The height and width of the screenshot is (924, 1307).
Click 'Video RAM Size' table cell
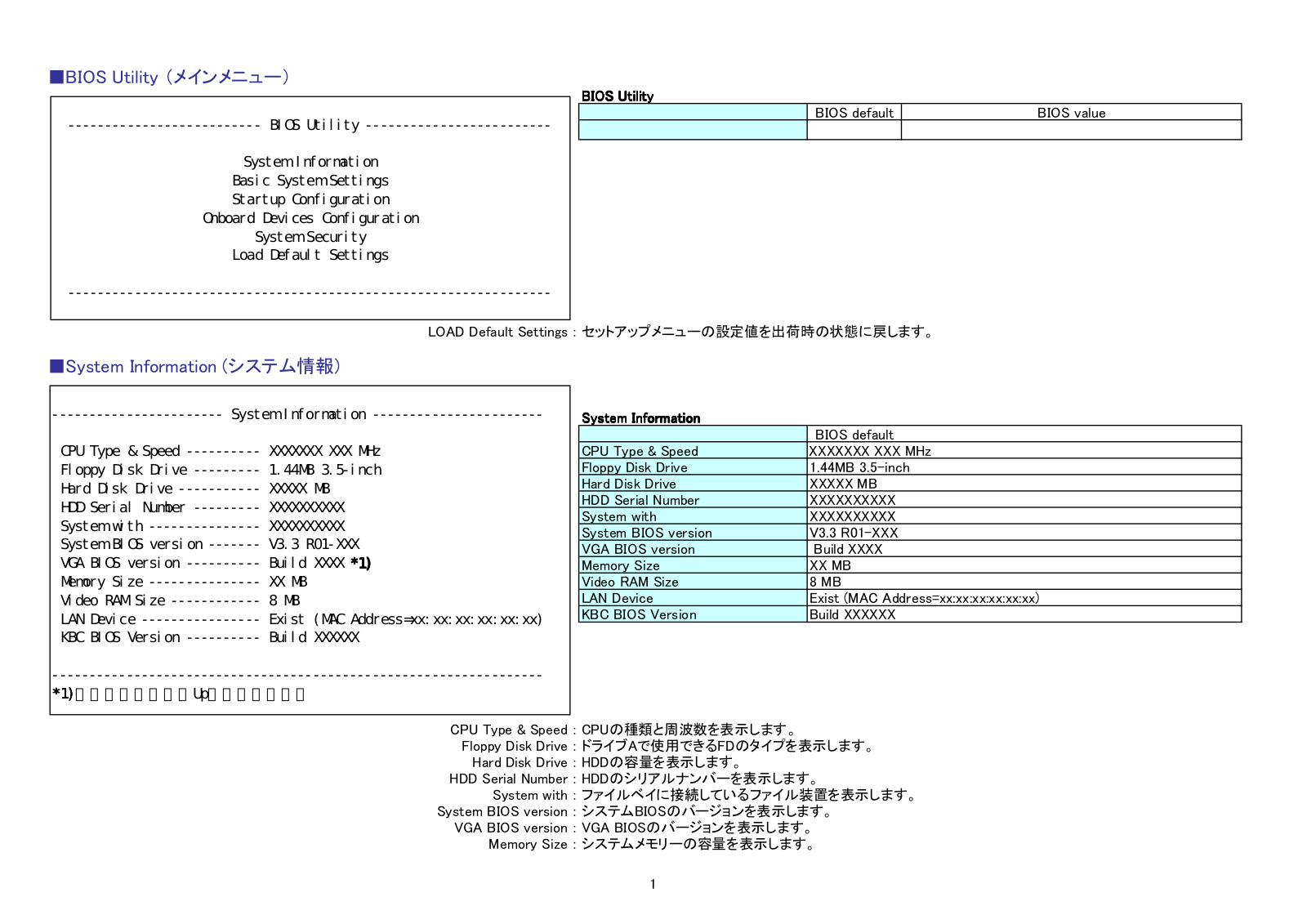tap(693, 582)
